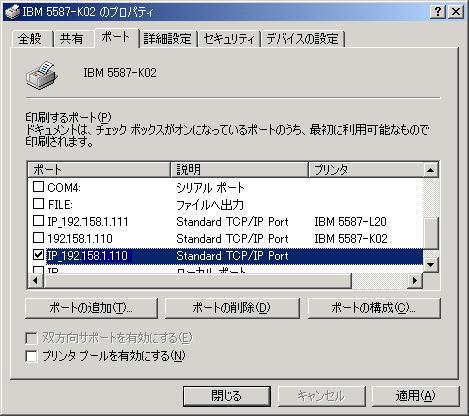Click the port list scroll down arrow
This screenshot has height=416, width=469.
pos(430,265)
